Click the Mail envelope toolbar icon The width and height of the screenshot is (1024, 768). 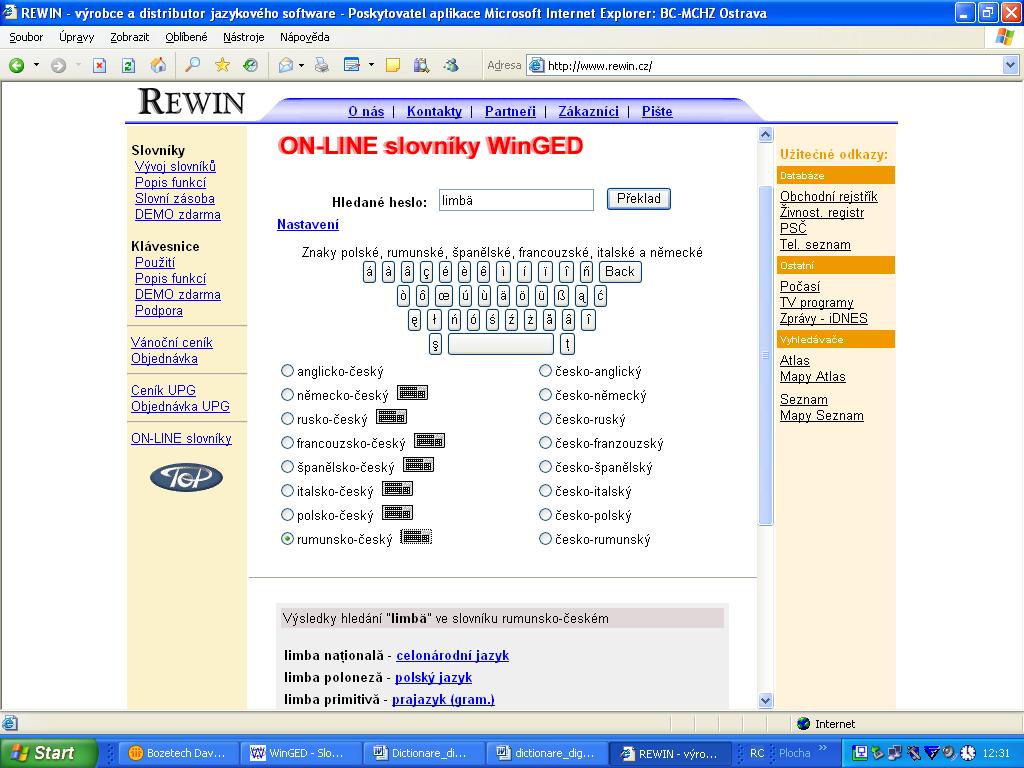285,65
